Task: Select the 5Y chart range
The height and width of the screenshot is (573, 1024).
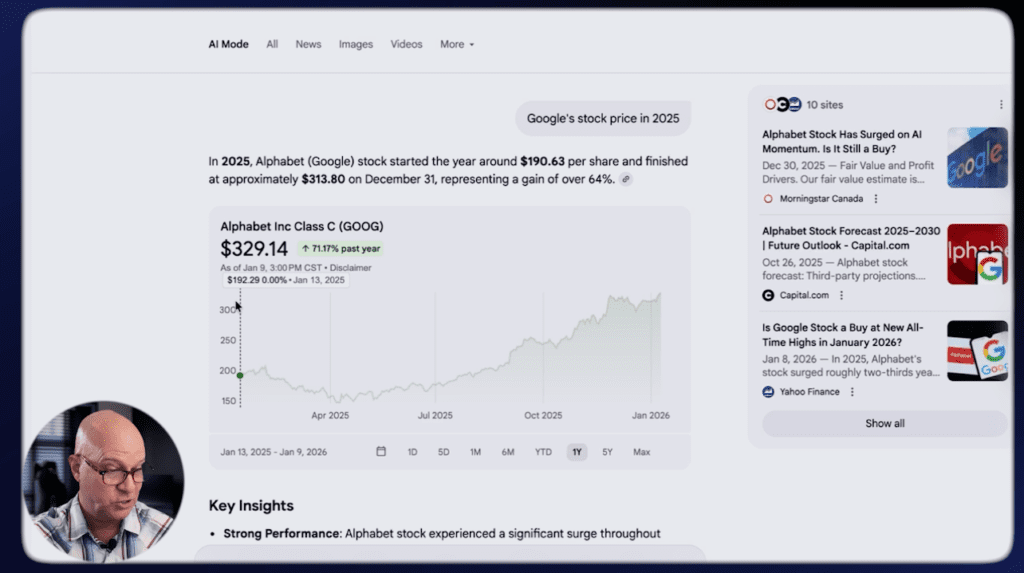Action: click(x=607, y=452)
